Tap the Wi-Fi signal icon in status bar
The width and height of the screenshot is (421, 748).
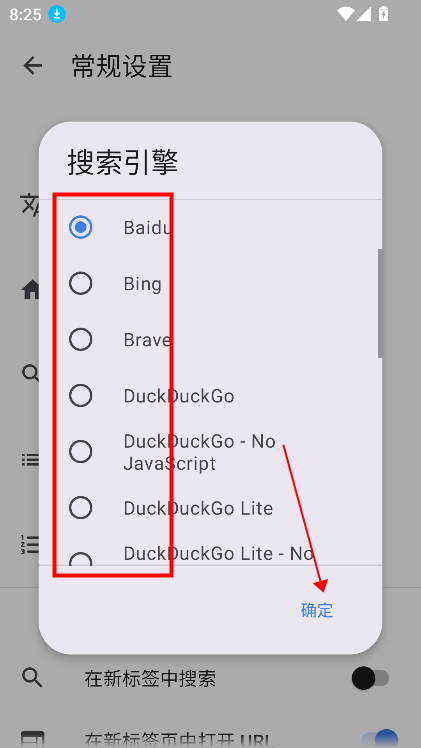(x=345, y=14)
